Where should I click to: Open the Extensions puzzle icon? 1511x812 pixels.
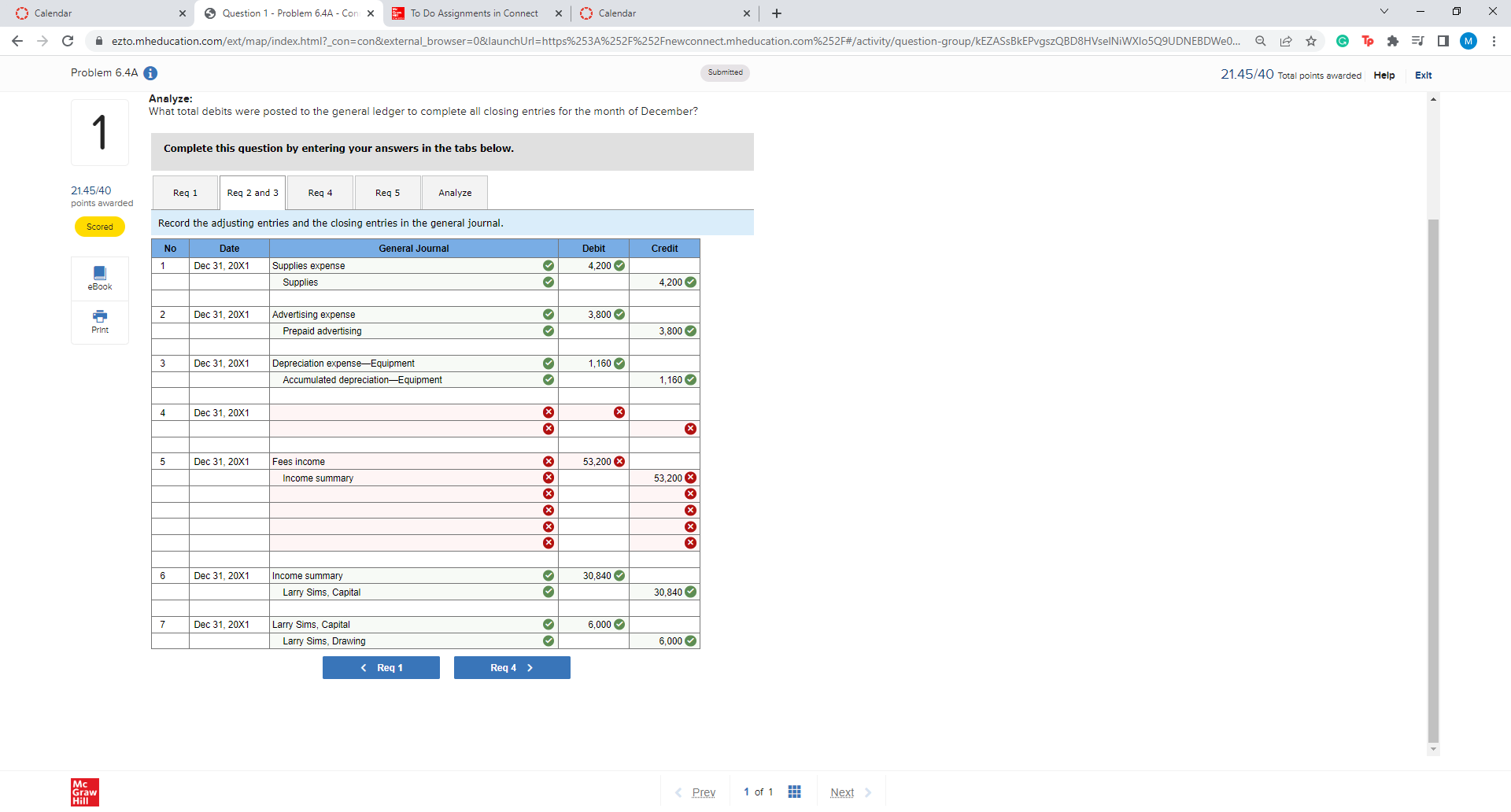pyautogui.click(x=1393, y=41)
